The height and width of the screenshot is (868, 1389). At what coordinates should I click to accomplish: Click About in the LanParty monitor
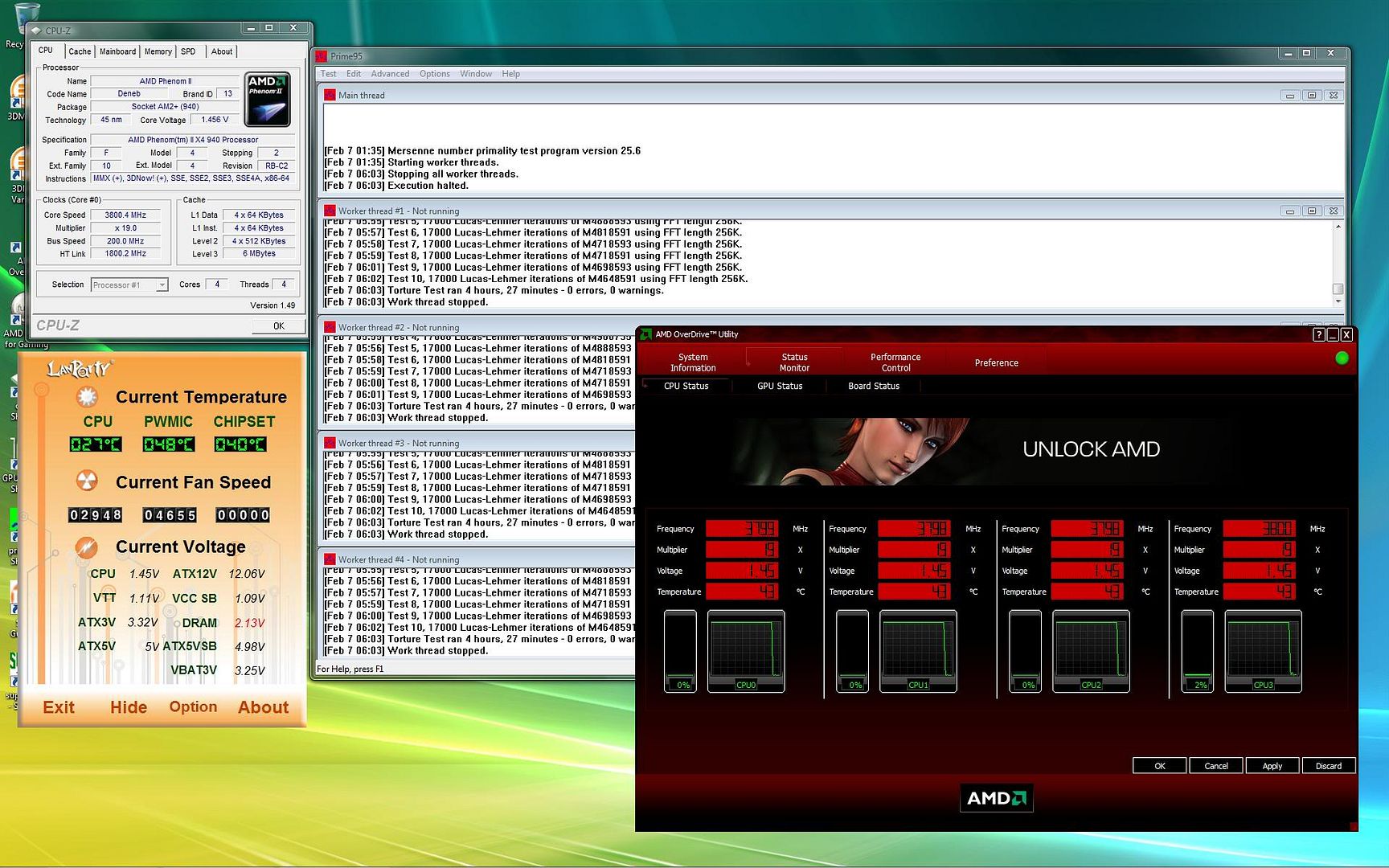[263, 707]
